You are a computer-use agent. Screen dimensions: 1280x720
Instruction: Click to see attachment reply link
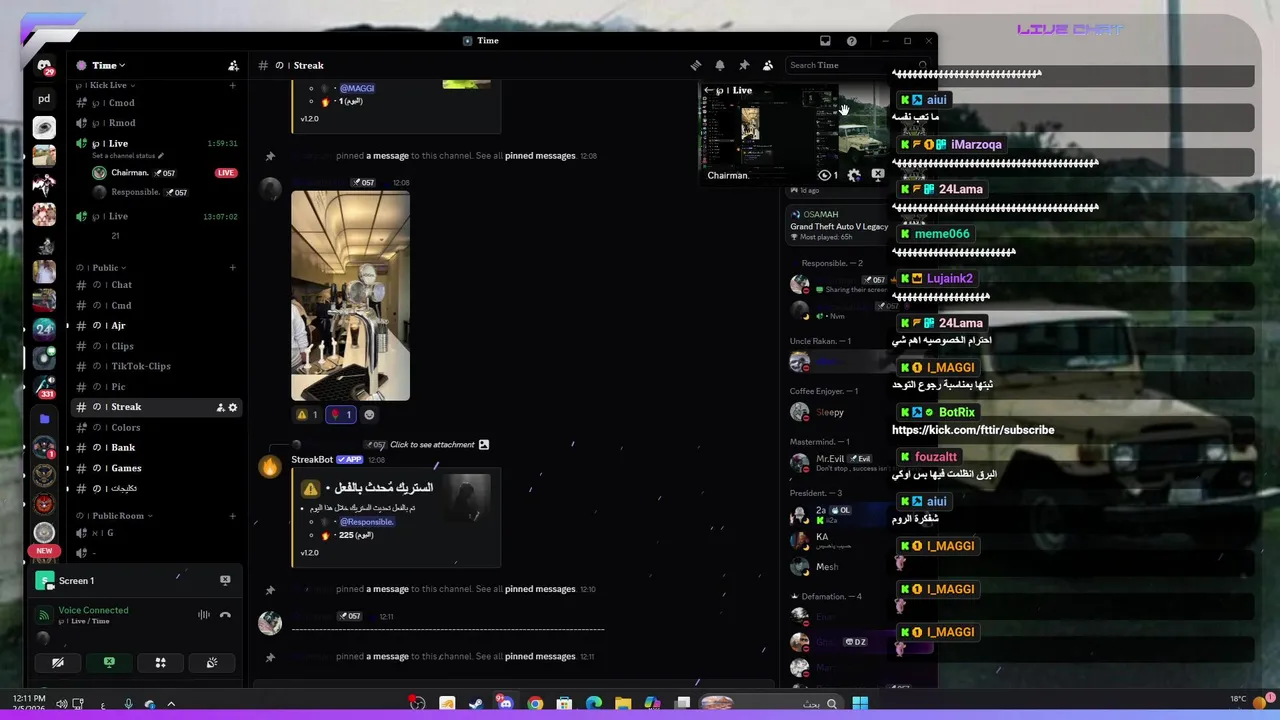[x=432, y=444]
